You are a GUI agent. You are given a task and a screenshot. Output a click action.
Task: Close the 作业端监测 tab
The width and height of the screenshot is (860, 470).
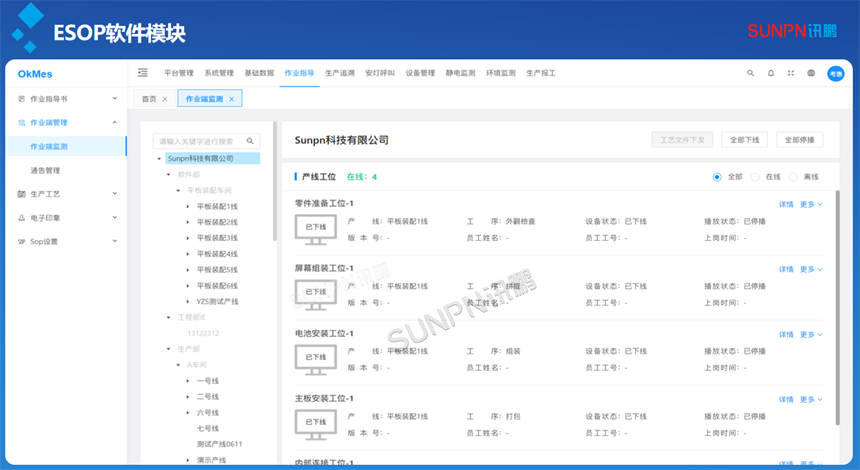231,99
